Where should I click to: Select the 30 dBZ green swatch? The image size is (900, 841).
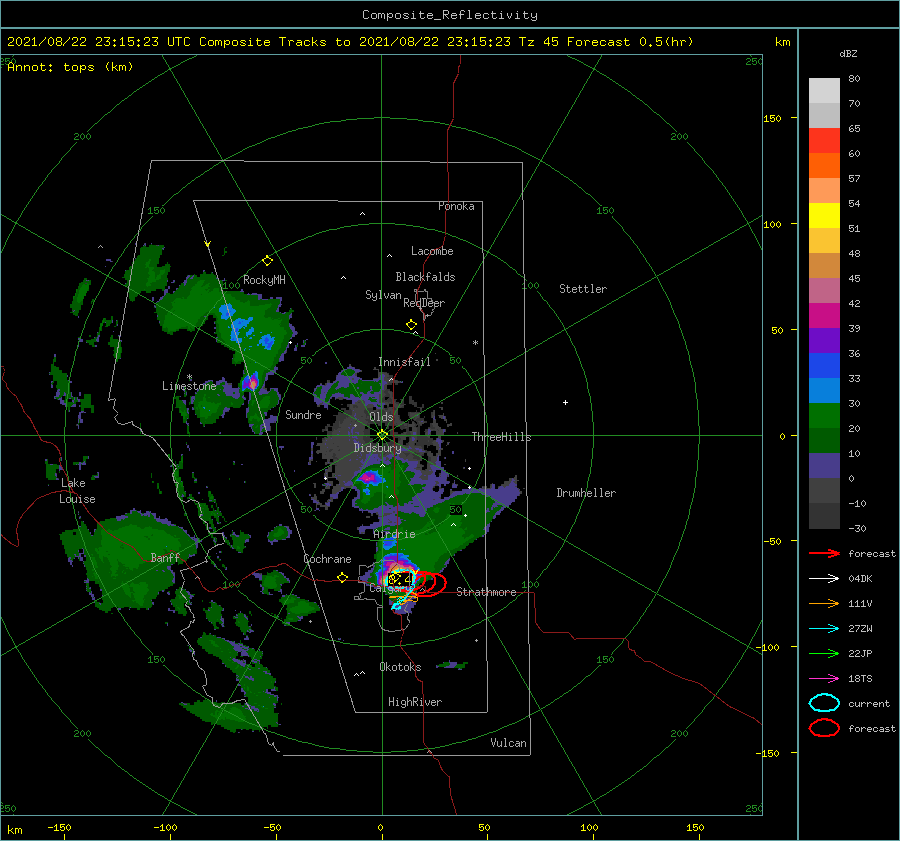click(824, 415)
